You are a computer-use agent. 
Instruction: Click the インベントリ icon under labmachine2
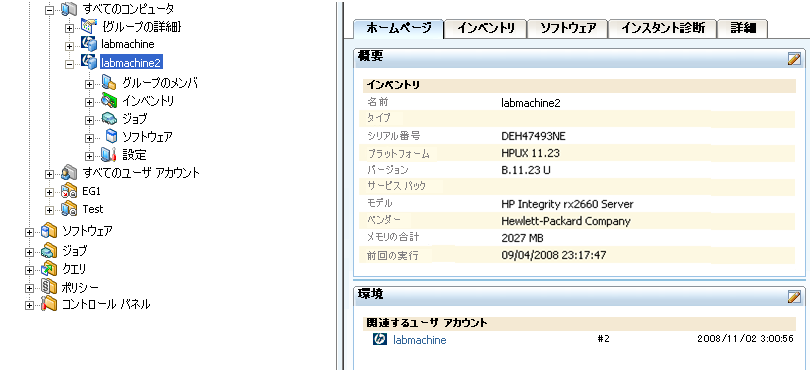[x=109, y=101]
